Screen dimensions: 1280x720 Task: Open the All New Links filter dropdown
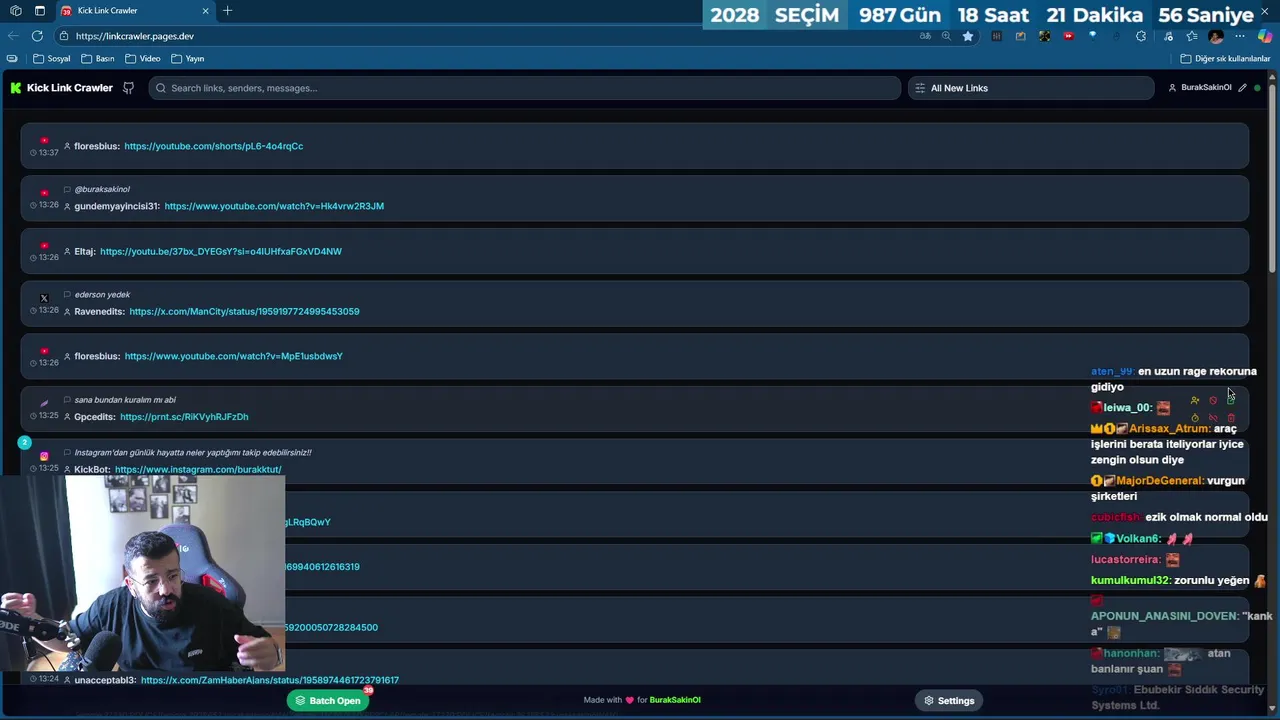pyautogui.click(x=1031, y=88)
